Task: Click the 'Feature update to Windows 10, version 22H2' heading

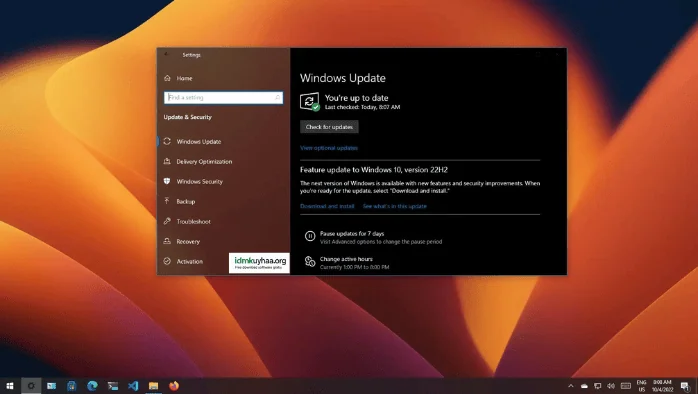Action: pyautogui.click(x=373, y=170)
